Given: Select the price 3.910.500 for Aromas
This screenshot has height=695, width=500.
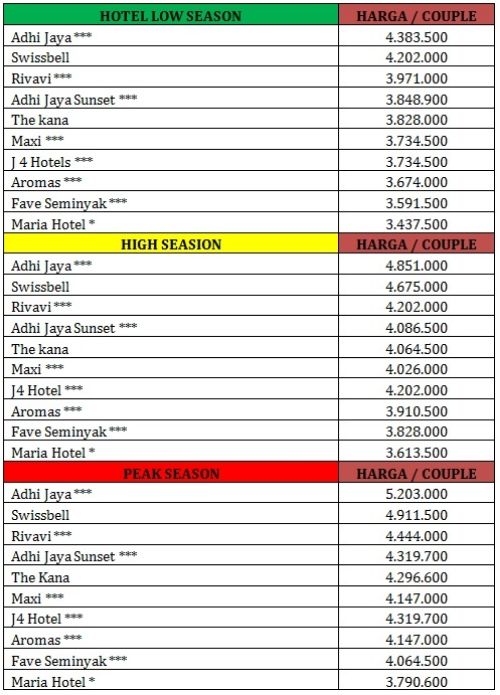Looking at the screenshot, I should [x=416, y=411].
